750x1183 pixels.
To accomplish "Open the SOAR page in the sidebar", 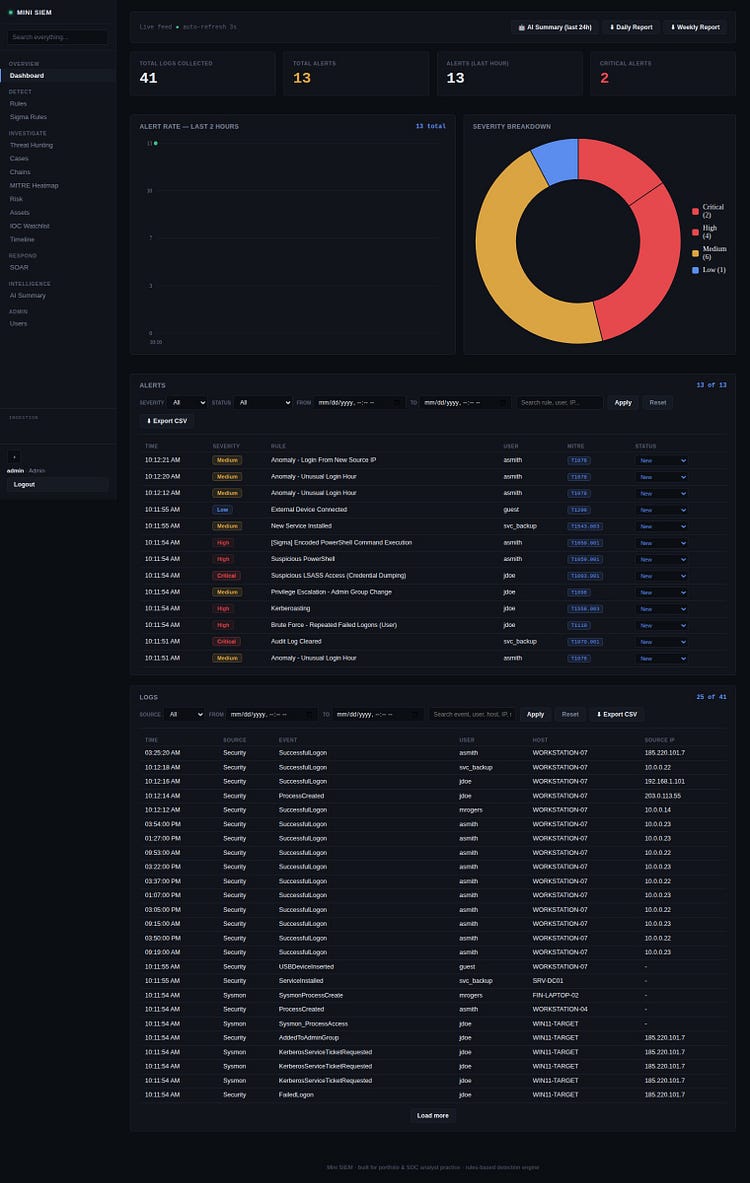I will 19,268.
